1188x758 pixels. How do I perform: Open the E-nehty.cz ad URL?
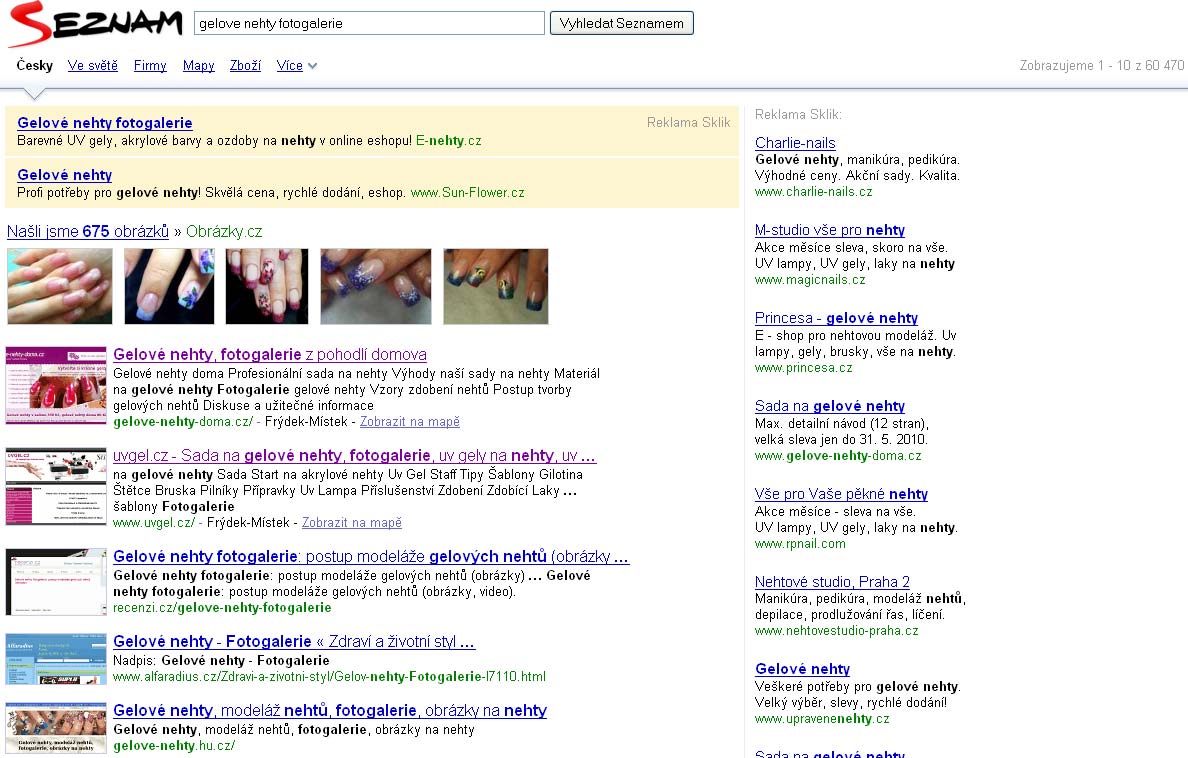pos(449,141)
